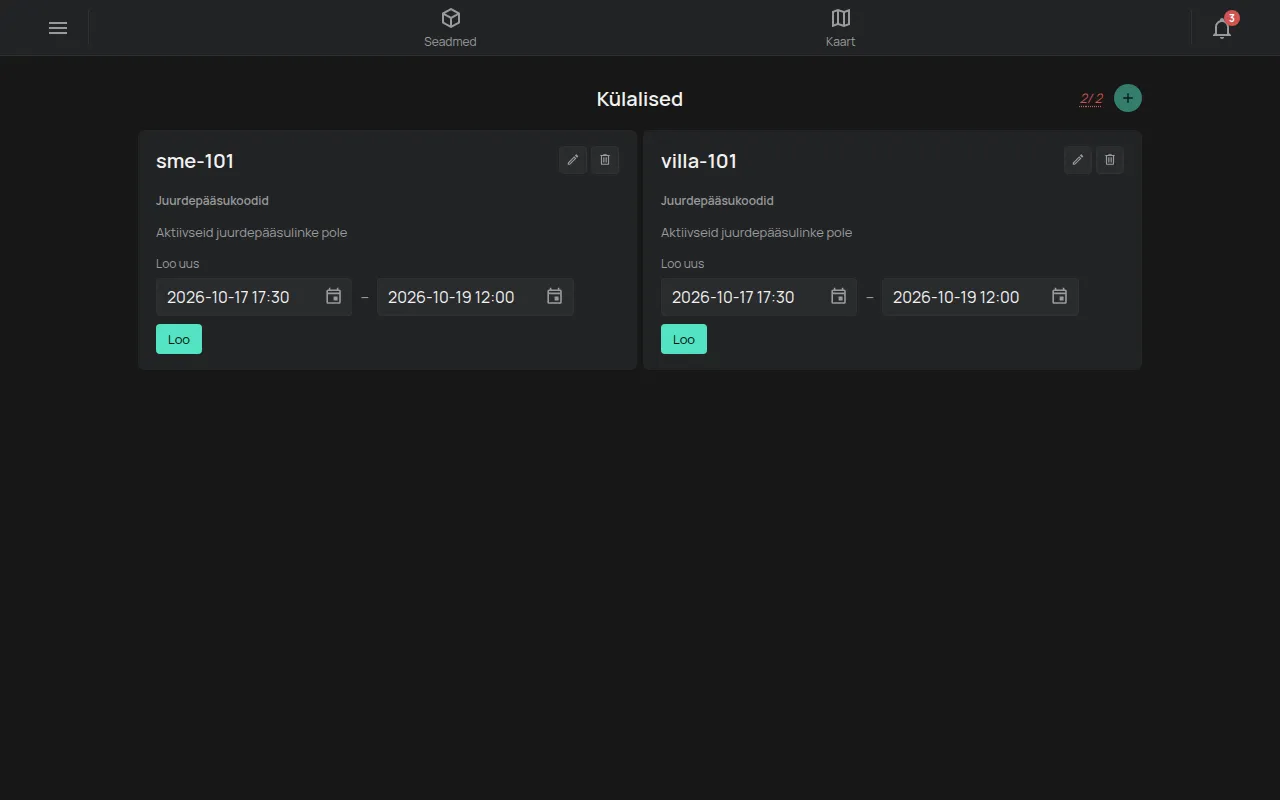Add a new guest with plus button
Image resolution: width=1280 pixels, height=800 pixels.
click(1128, 98)
